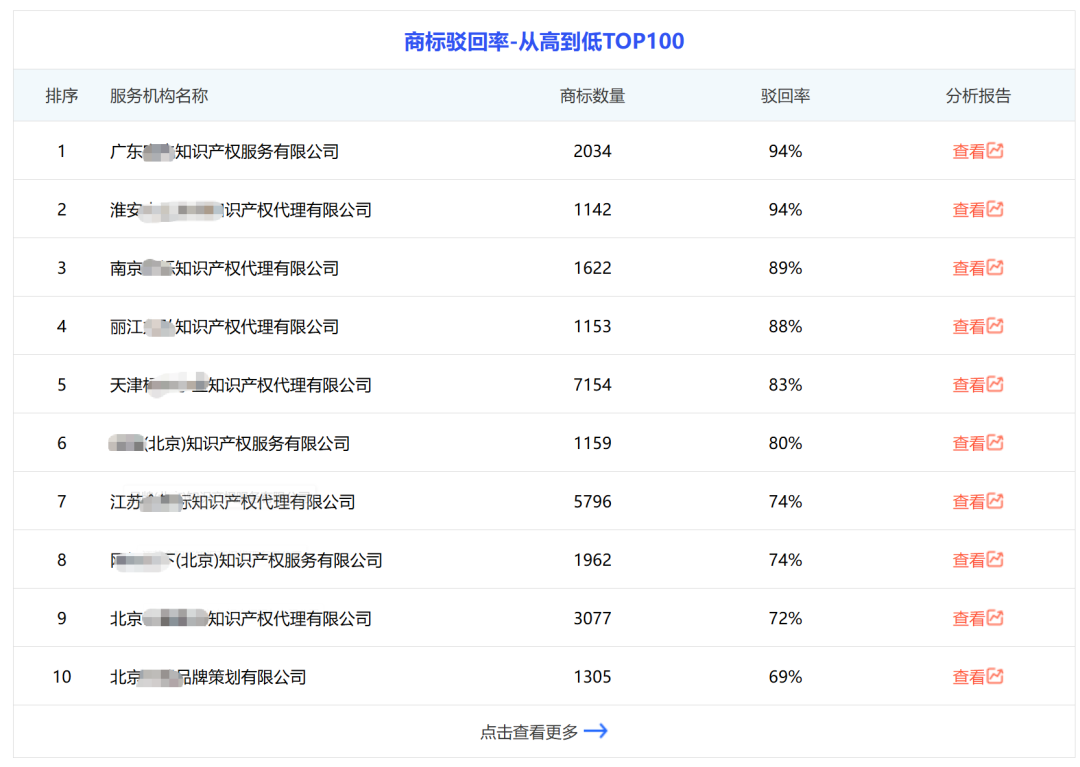Open analysis report icon for rank 1
1080x767 pixels.
pyautogui.click(x=995, y=150)
